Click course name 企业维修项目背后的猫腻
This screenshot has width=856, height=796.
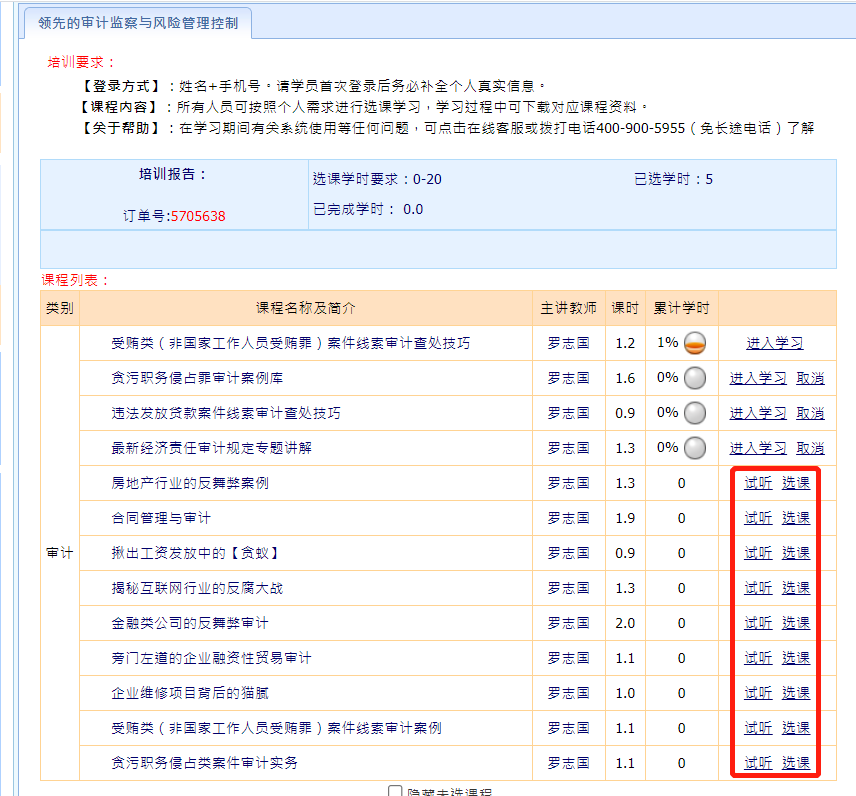190,693
